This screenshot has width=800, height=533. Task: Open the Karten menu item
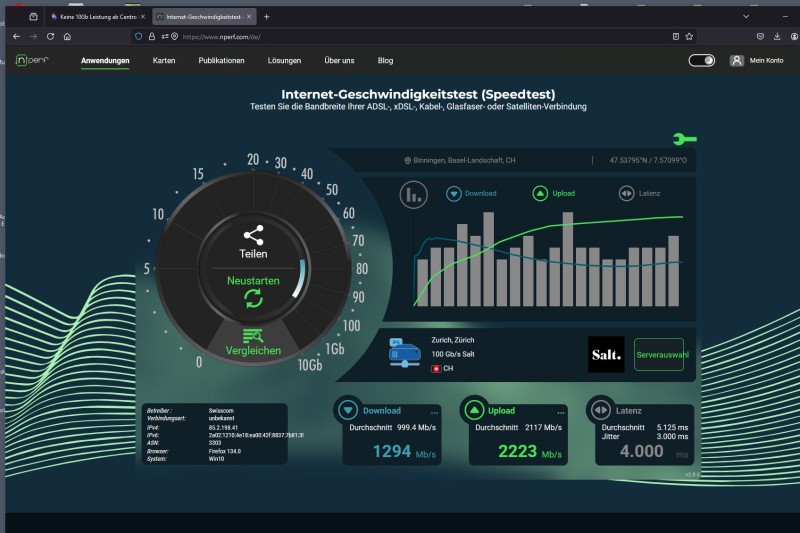pos(164,60)
